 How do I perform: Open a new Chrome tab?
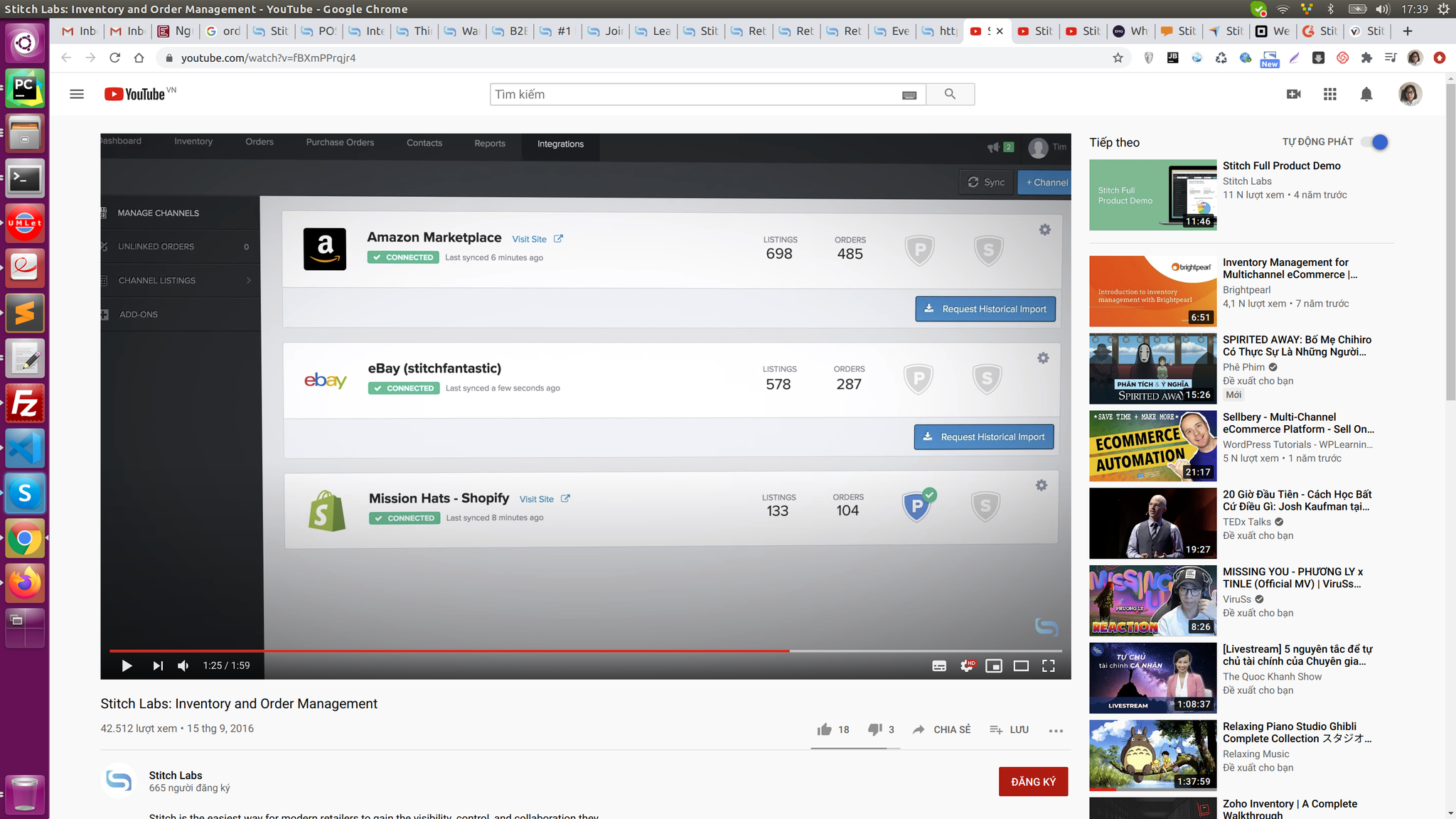coord(1408,31)
